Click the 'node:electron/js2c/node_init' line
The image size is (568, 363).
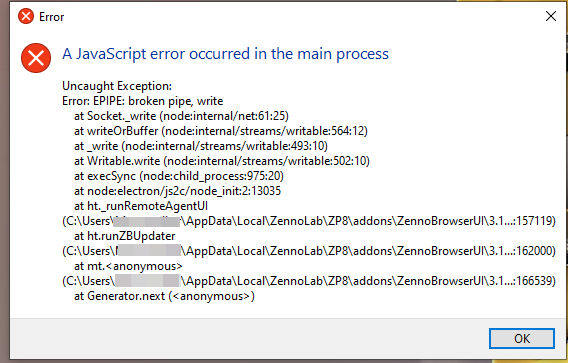[x=178, y=191]
